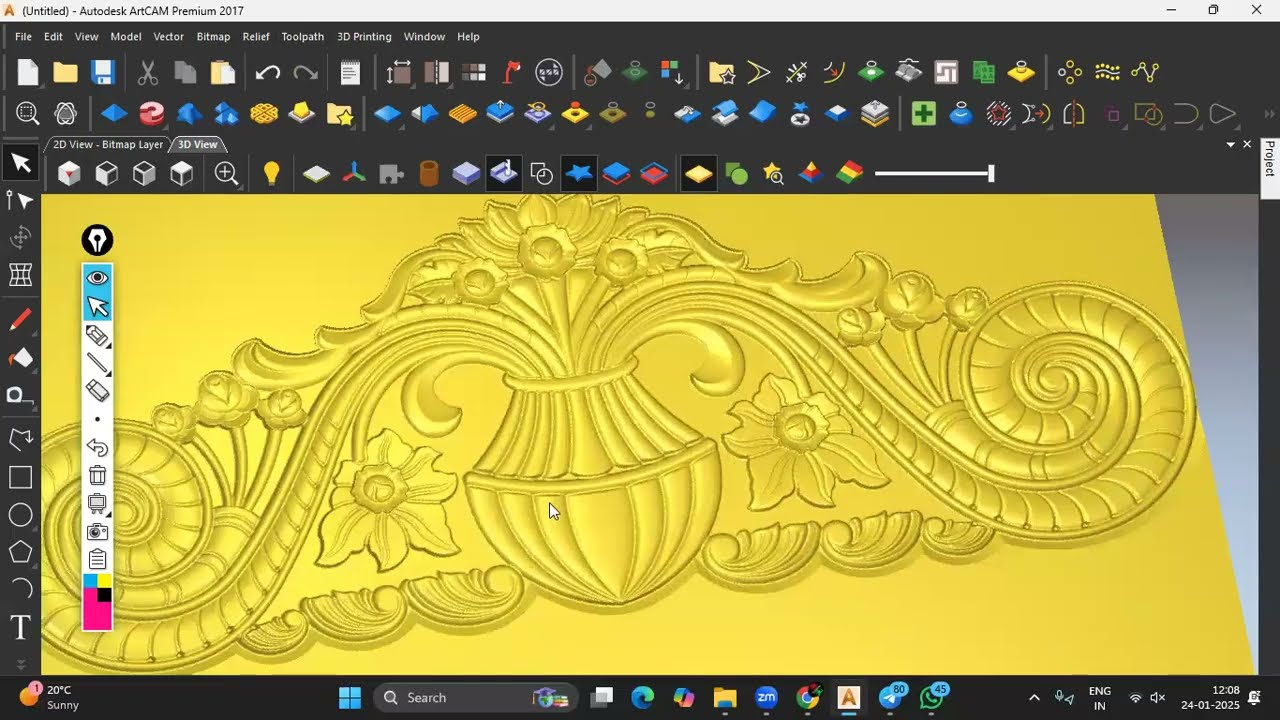Open the Relief menu
This screenshot has height=720, width=1280.
[x=256, y=36]
